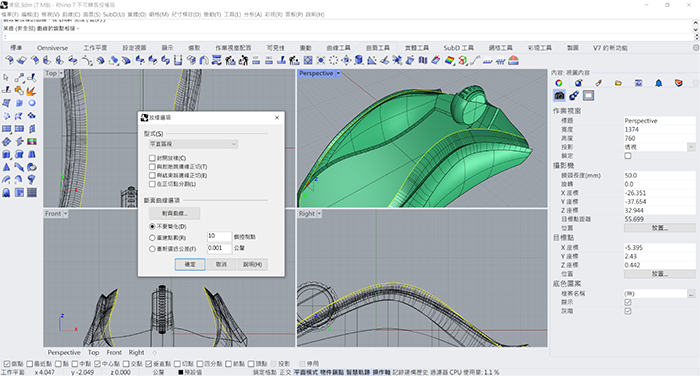This screenshot has height=376, width=700.
Task: Click the explosion-shaped icon in left sidebar
Action: (31, 91)
